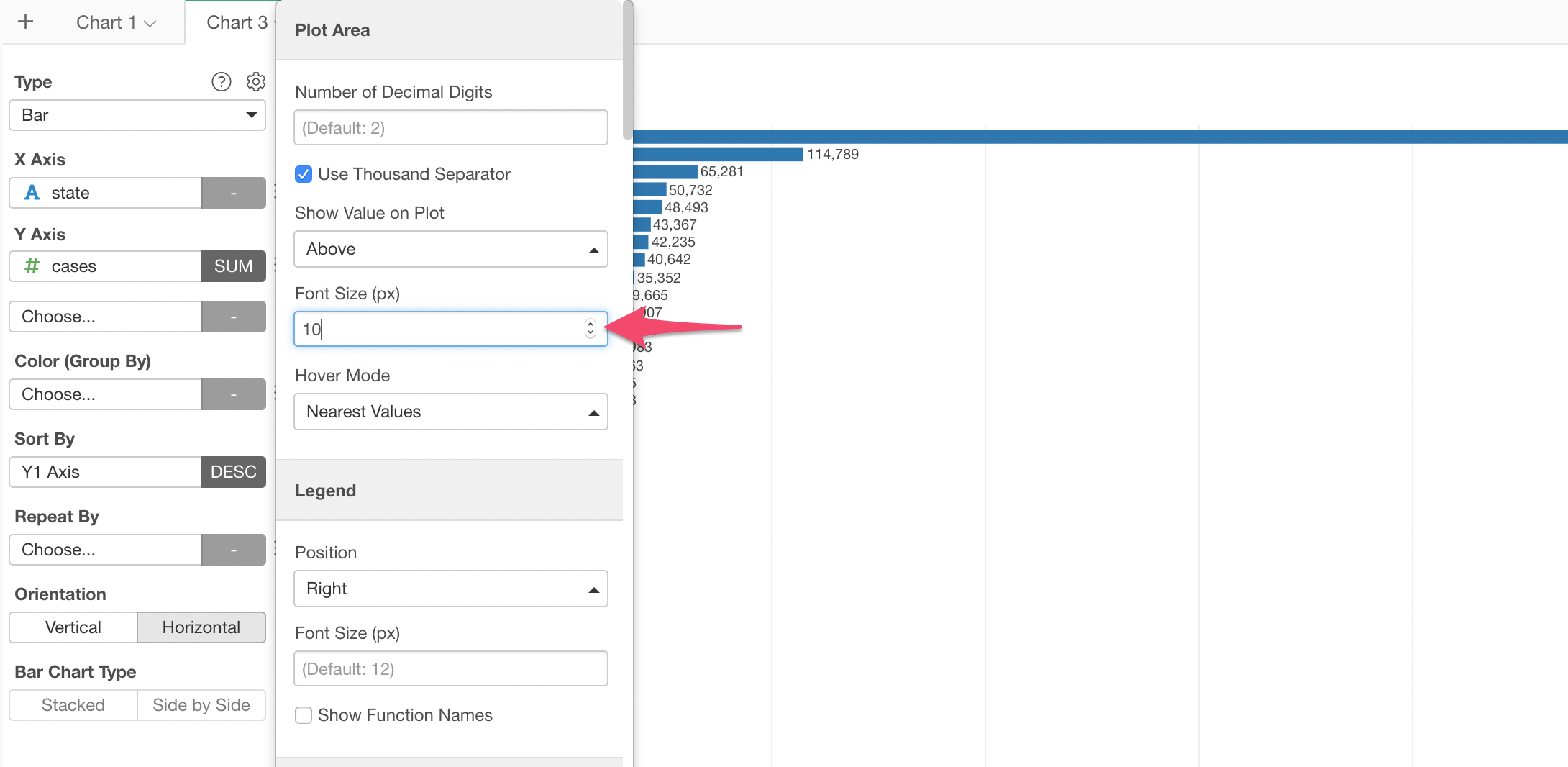
Task: Click the X Axis state text-type icon
Action: pos(32,193)
